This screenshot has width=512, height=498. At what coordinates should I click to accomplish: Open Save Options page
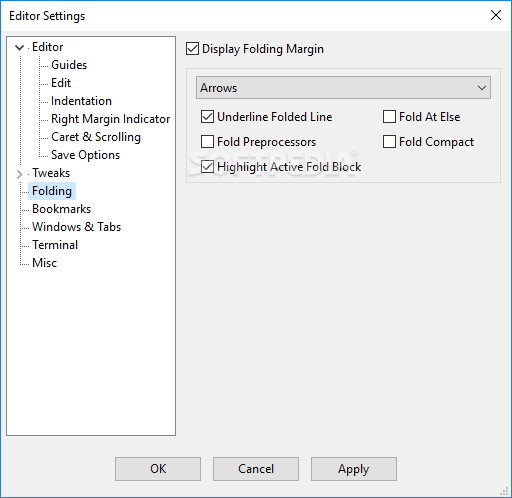click(x=85, y=155)
